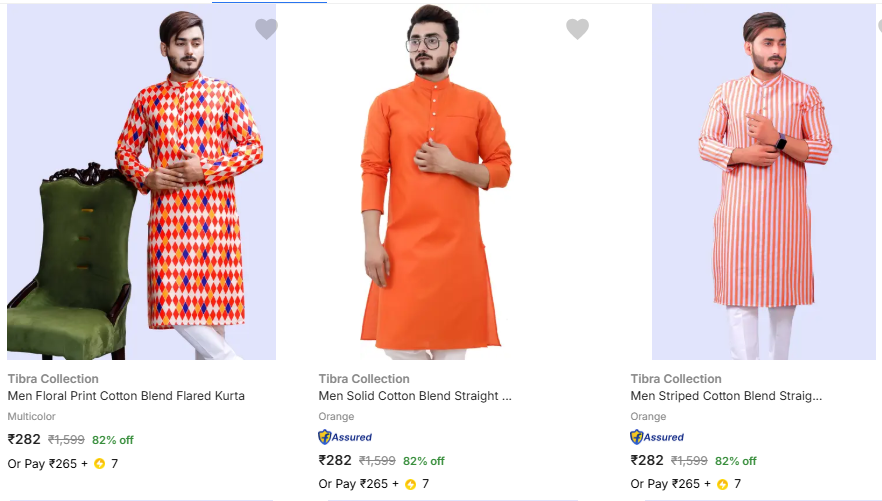The width and height of the screenshot is (882, 501).
Task: Click Assured badge on the solid orange kurta
Action: pos(345,437)
